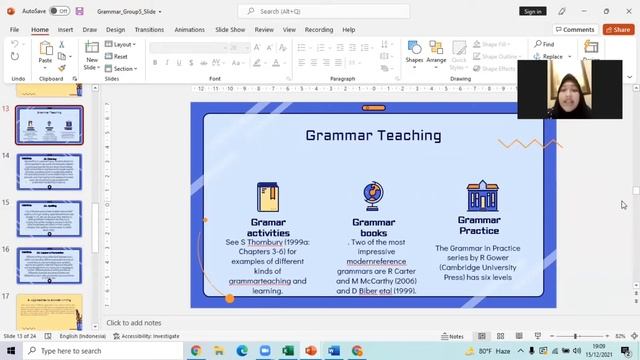Clear all formatting icon
The width and height of the screenshot is (640, 360).
[x=282, y=48]
